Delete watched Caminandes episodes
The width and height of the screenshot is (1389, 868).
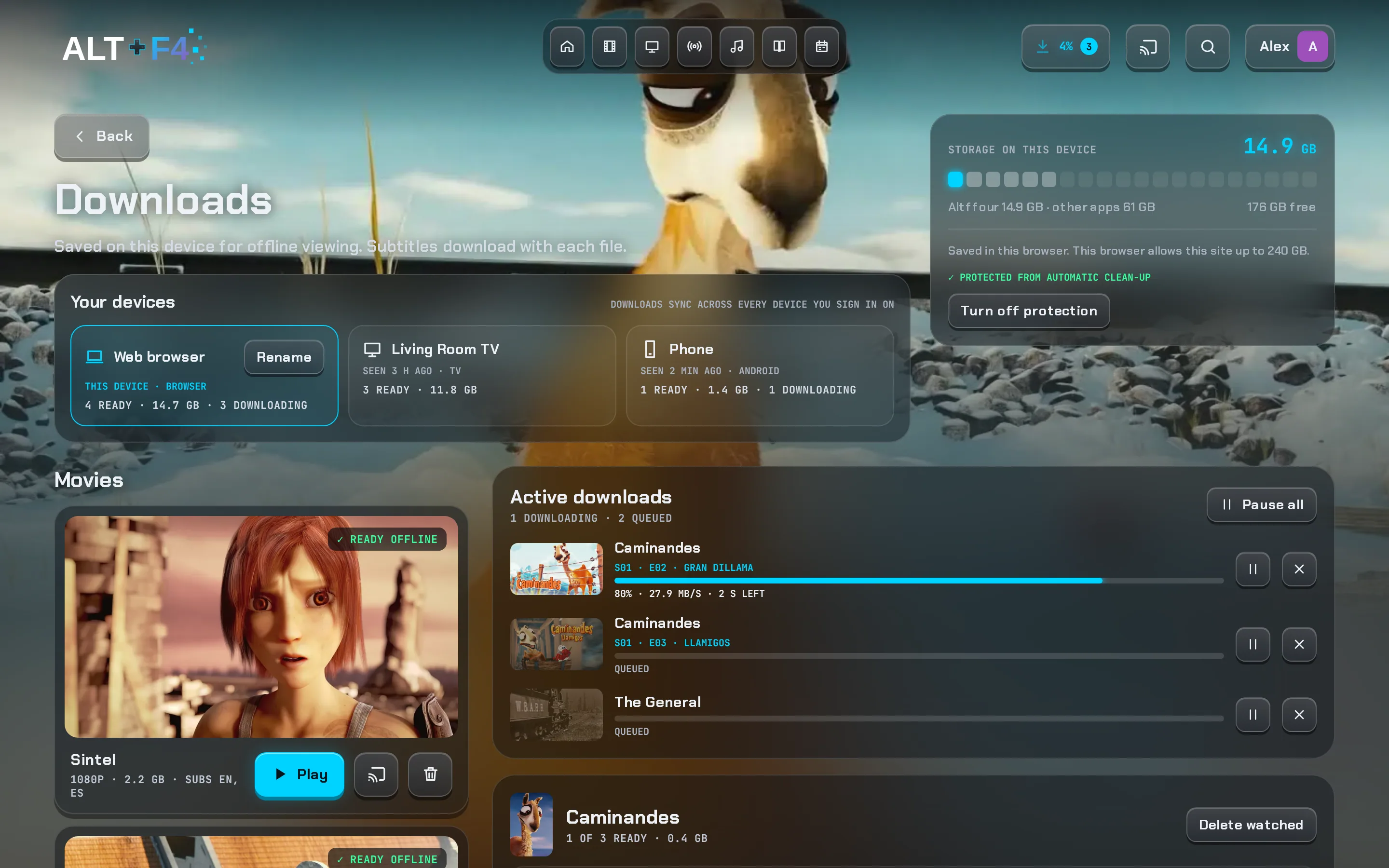[x=1251, y=825]
